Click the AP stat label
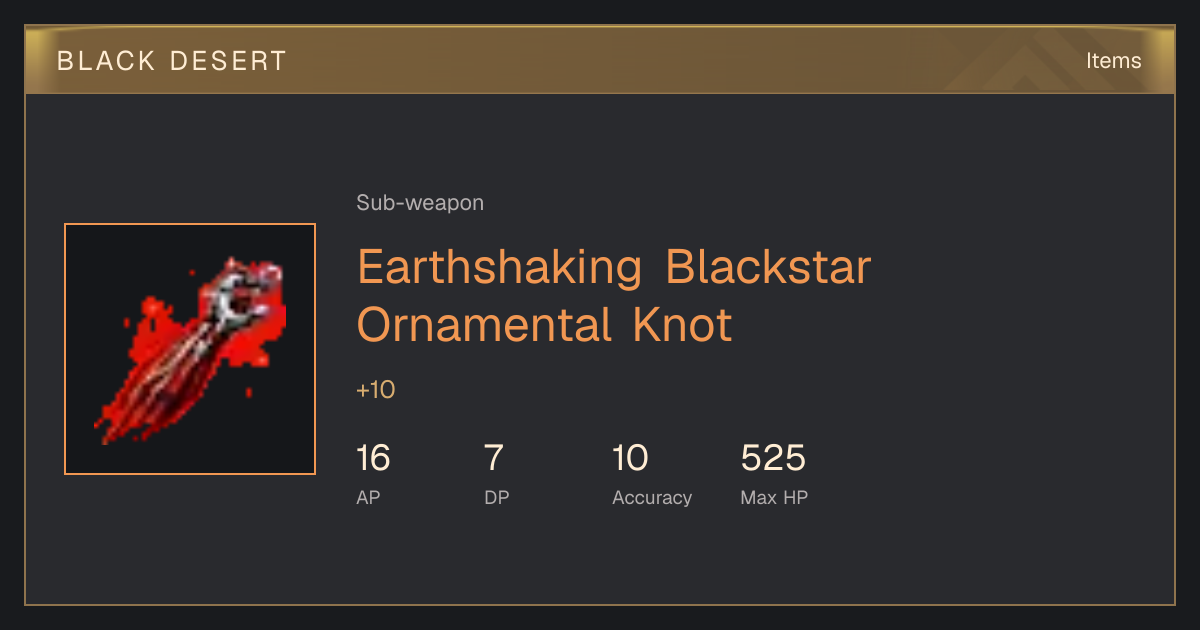Screen dimensions: 1200x630 (x=368, y=497)
